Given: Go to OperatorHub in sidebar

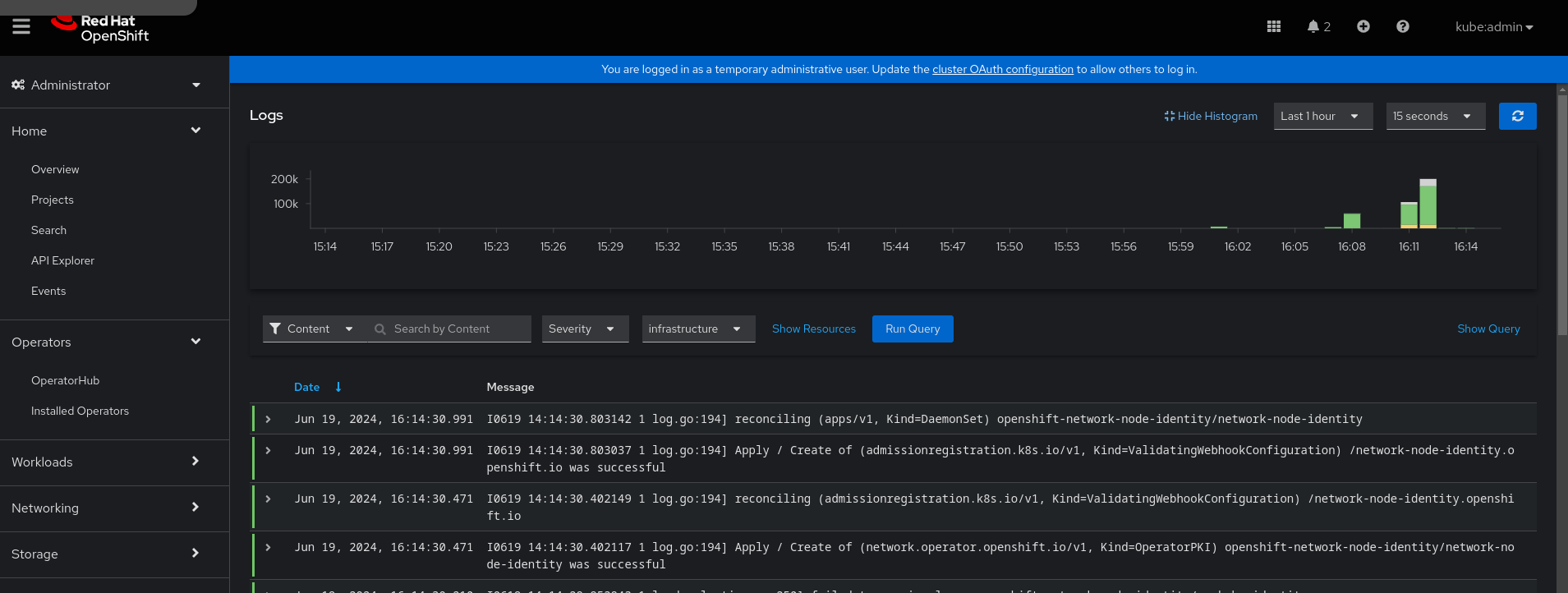Looking at the screenshot, I should pyautogui.click(x=65, y=381).
